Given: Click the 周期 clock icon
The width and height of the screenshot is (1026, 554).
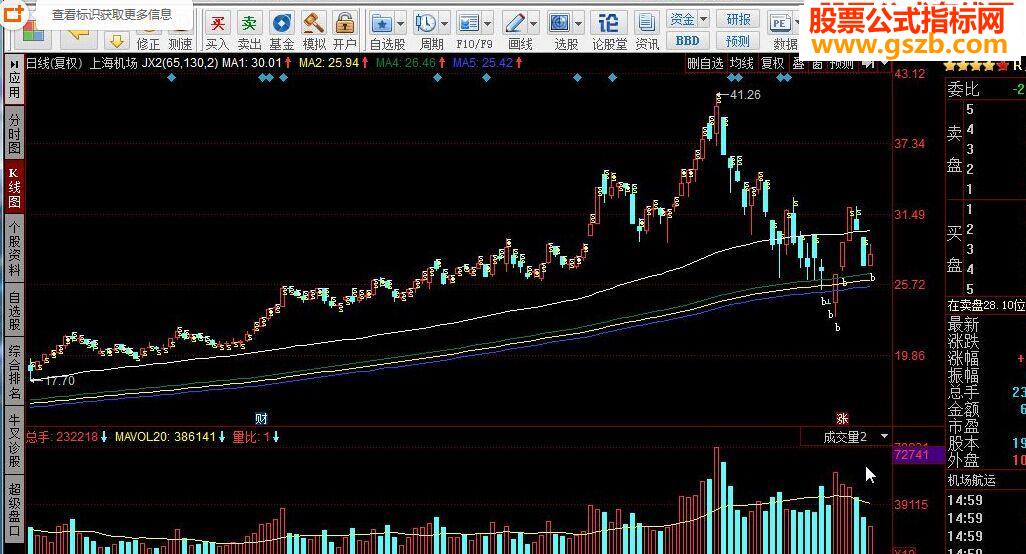Looking at the screenshot, I should pyautogui.click(x=425, y=24).
